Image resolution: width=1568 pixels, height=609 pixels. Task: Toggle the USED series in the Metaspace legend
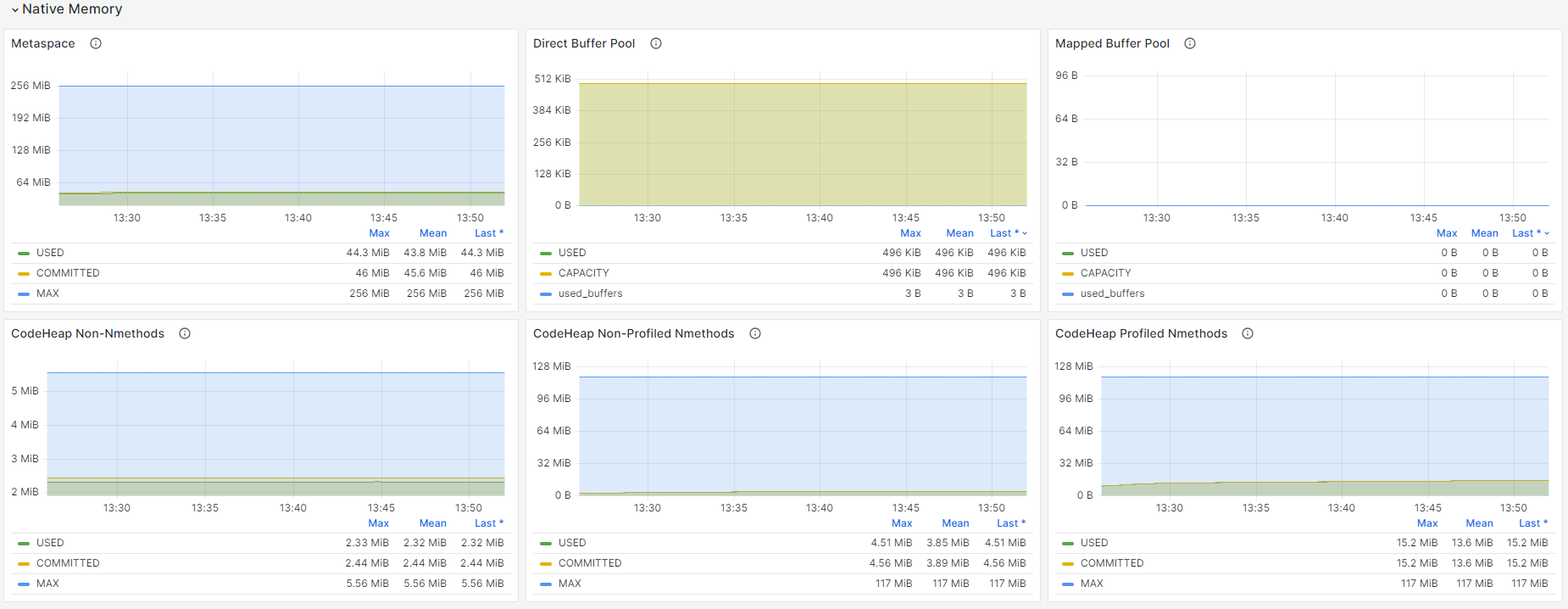(50, 253)
